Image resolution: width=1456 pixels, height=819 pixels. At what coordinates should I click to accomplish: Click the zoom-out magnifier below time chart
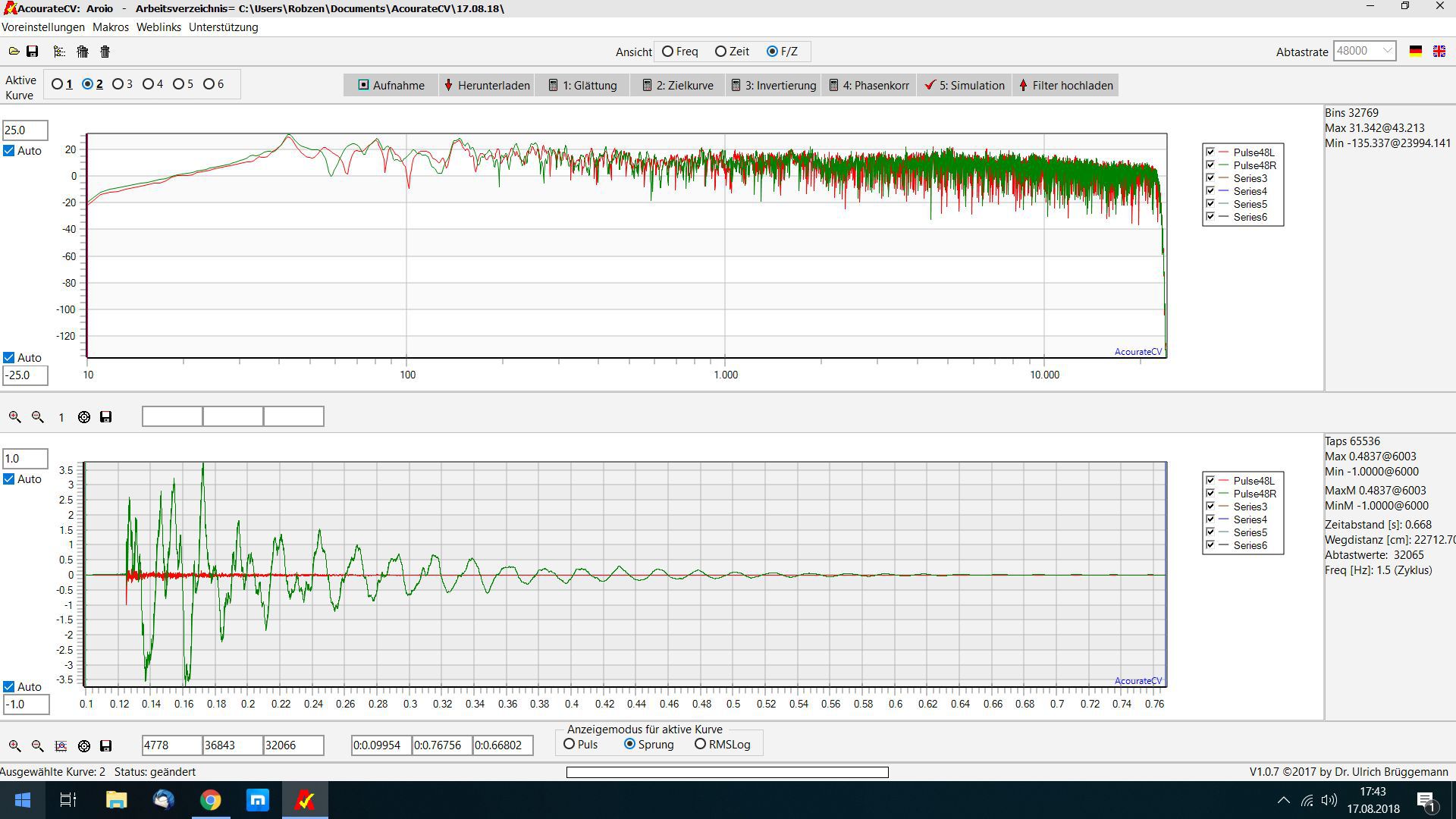click(x=37, y=746)
